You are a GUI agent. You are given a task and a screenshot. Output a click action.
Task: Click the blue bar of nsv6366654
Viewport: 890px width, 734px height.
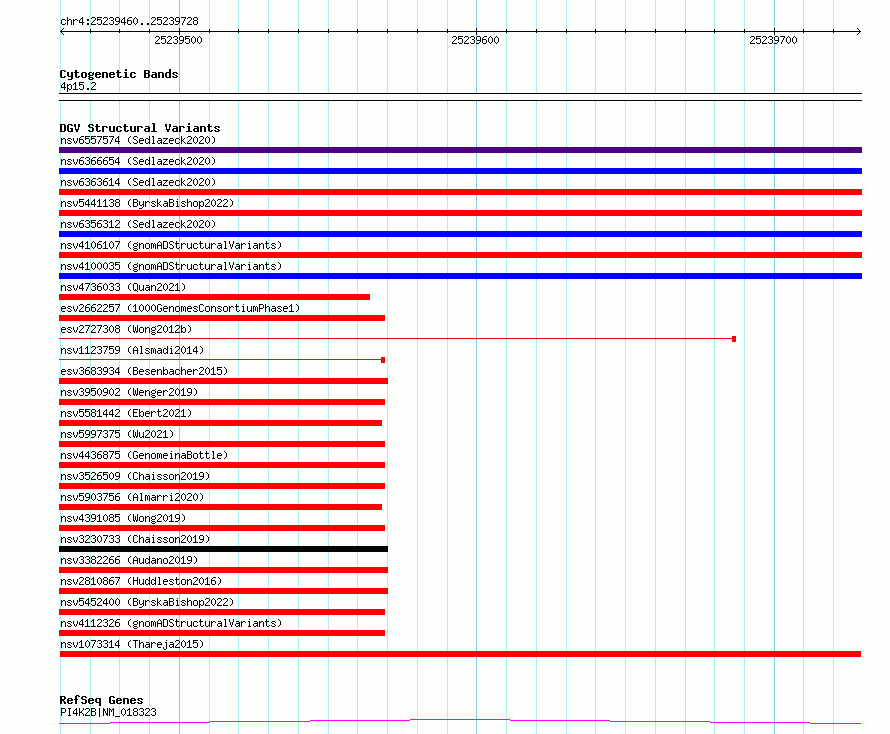point(460,171)
